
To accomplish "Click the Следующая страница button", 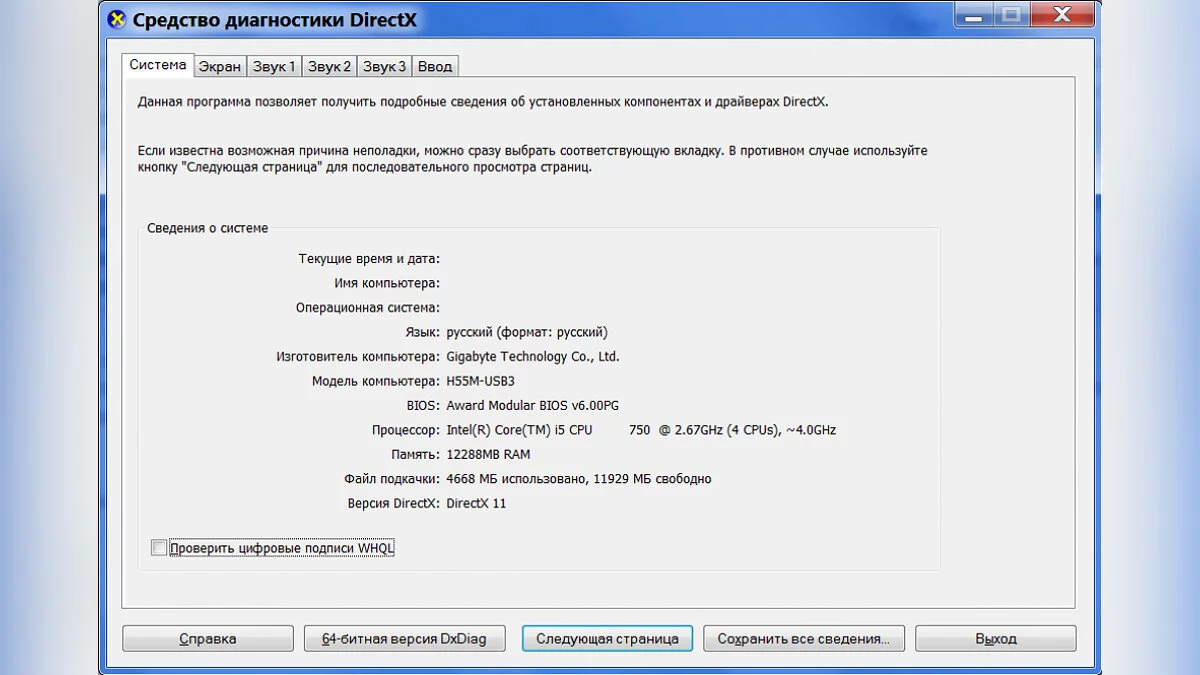I will click(x=607, y=638).
